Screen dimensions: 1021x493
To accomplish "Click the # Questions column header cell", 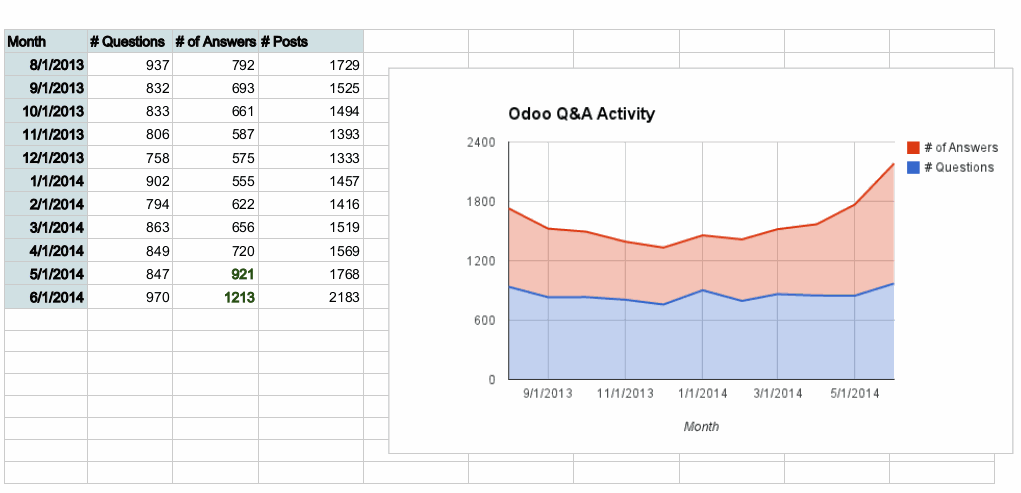I will pyautogui.click(x=129, y=42).
